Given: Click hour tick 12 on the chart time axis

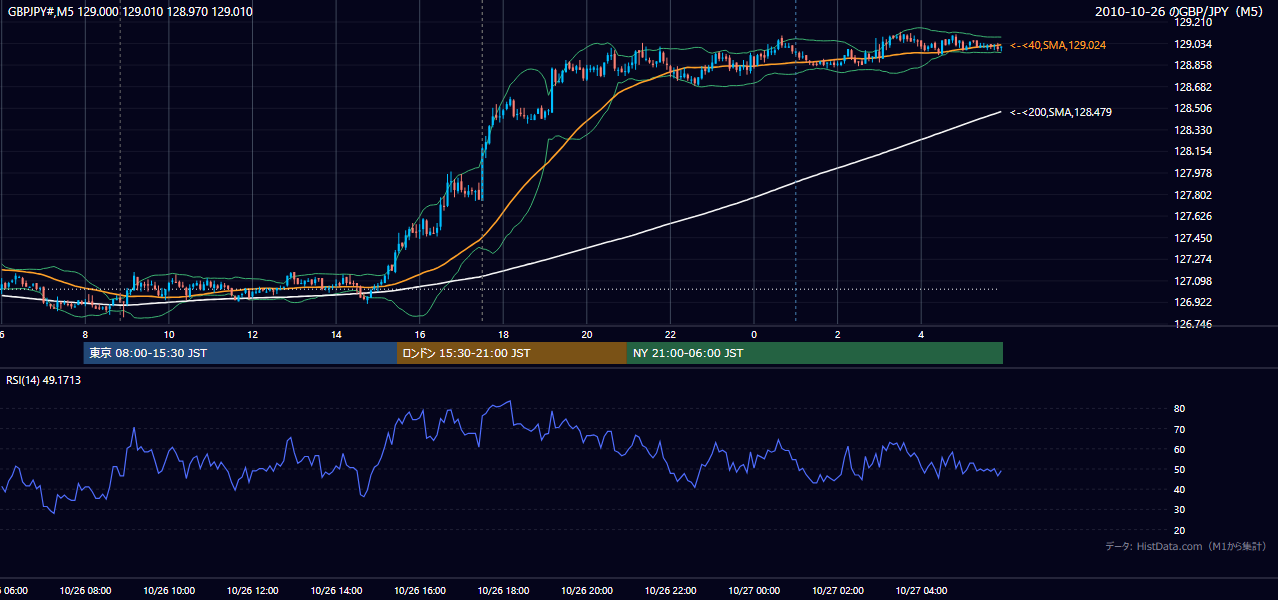Looking at the screenshot, I should [252, 334].
